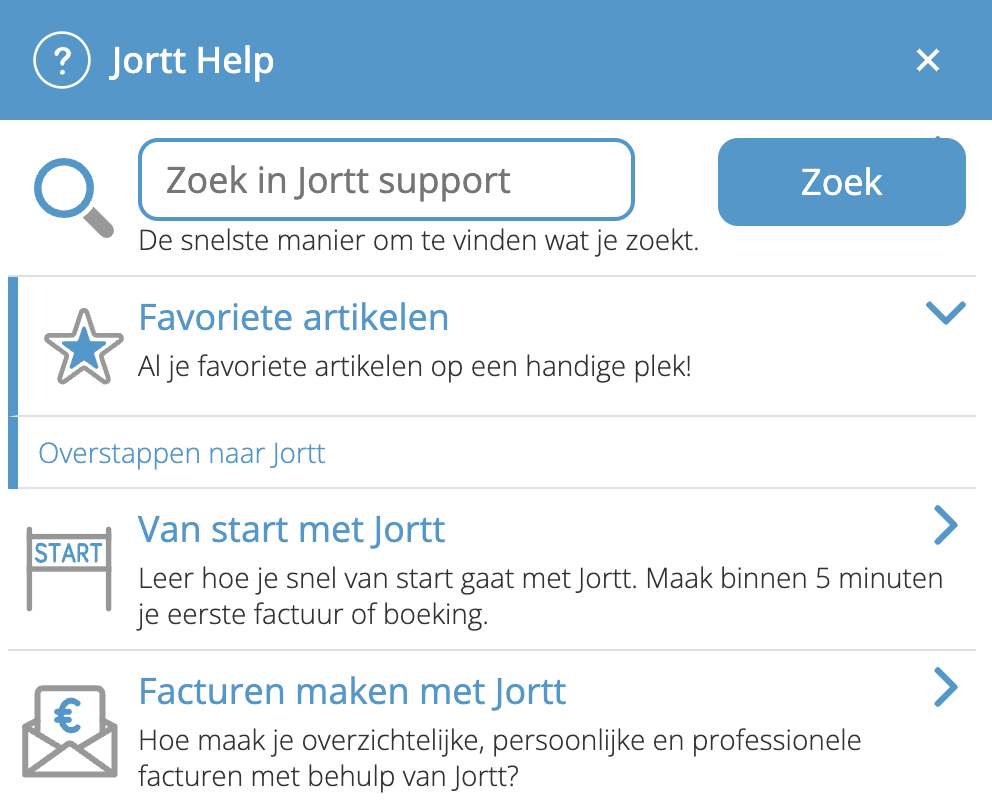Expand the Facturen maken met Jortt arrow
The width and height of the screenshot is (992, 810).
[945, 688]
